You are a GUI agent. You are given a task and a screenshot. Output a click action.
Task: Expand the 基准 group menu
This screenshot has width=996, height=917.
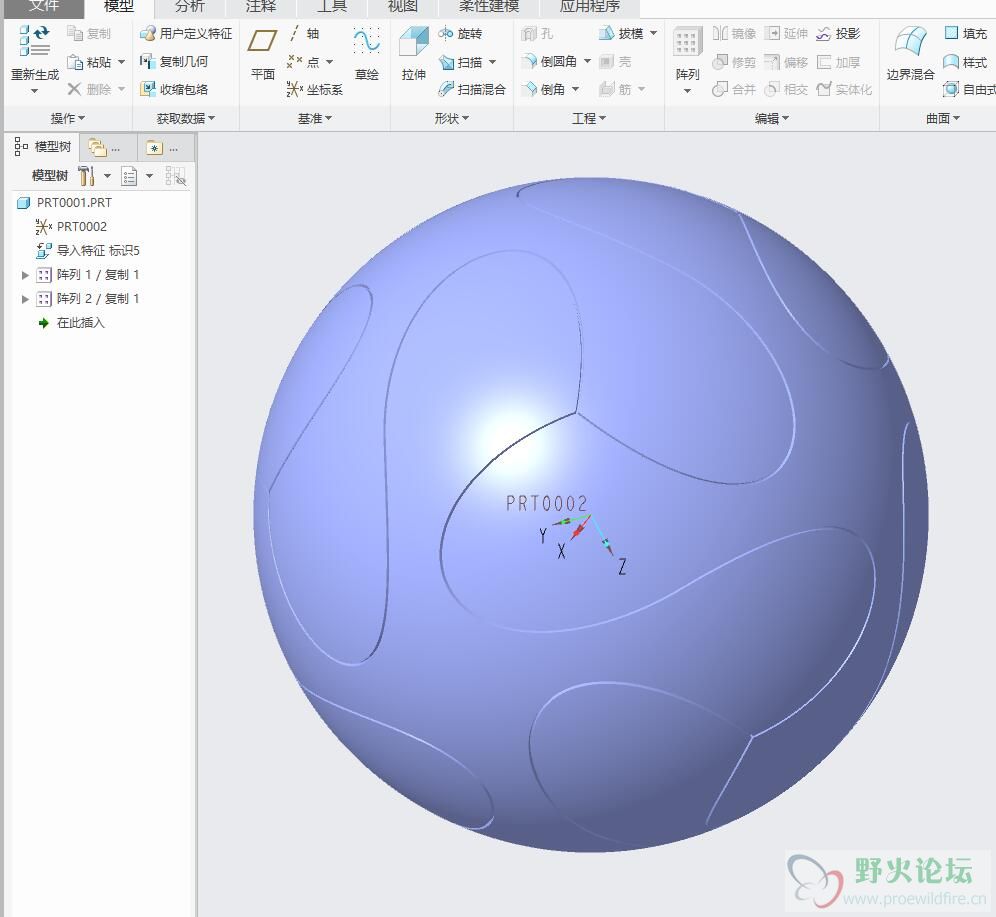click(315, 118)
